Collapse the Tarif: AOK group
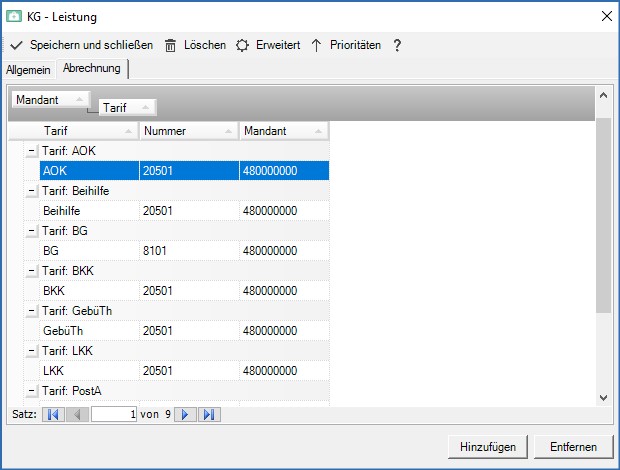Image resolution: width=620 pixels, height=470 pixels. [x=31, y=150]
